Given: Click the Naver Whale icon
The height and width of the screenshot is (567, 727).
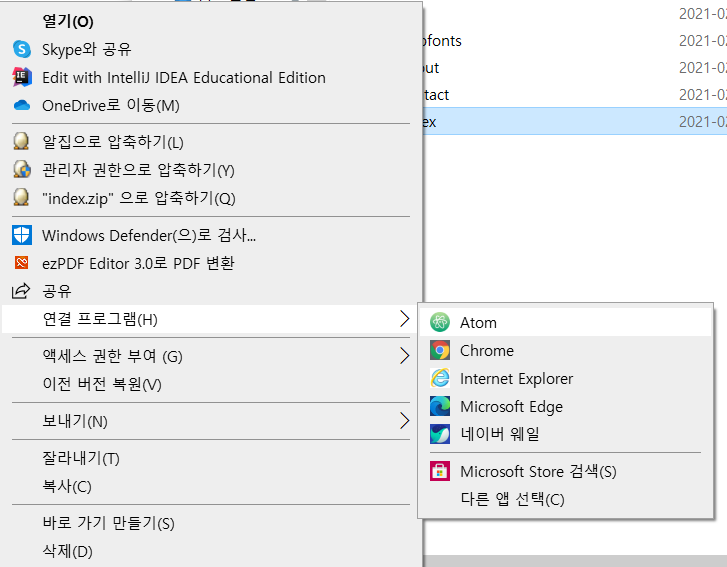Looking at the screenshot, I should [440, 434].
